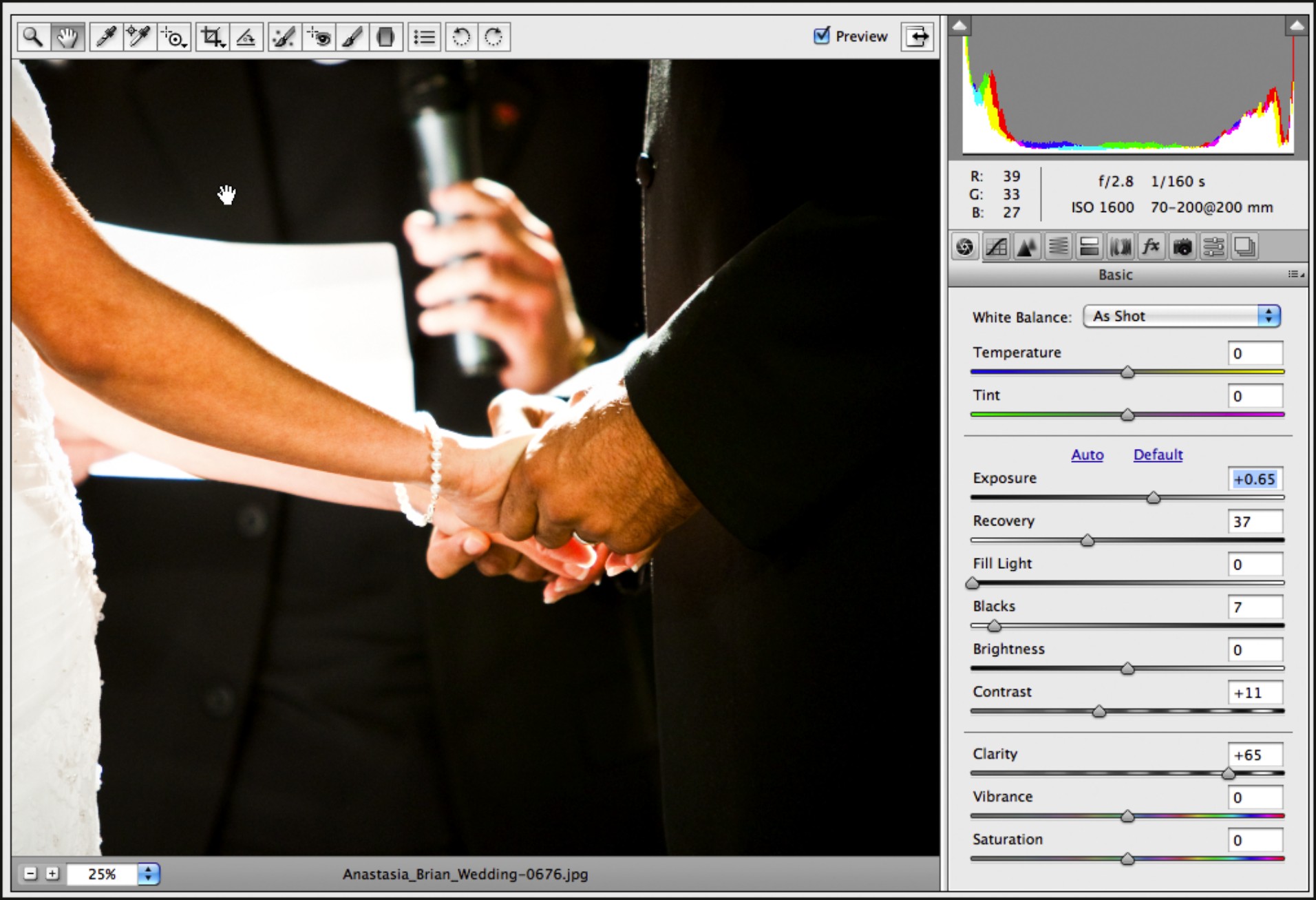This screenshot has width=1316, height=900.
Task: Toggle highlight clipping warning in histogram
Action: pos(1296,26)
